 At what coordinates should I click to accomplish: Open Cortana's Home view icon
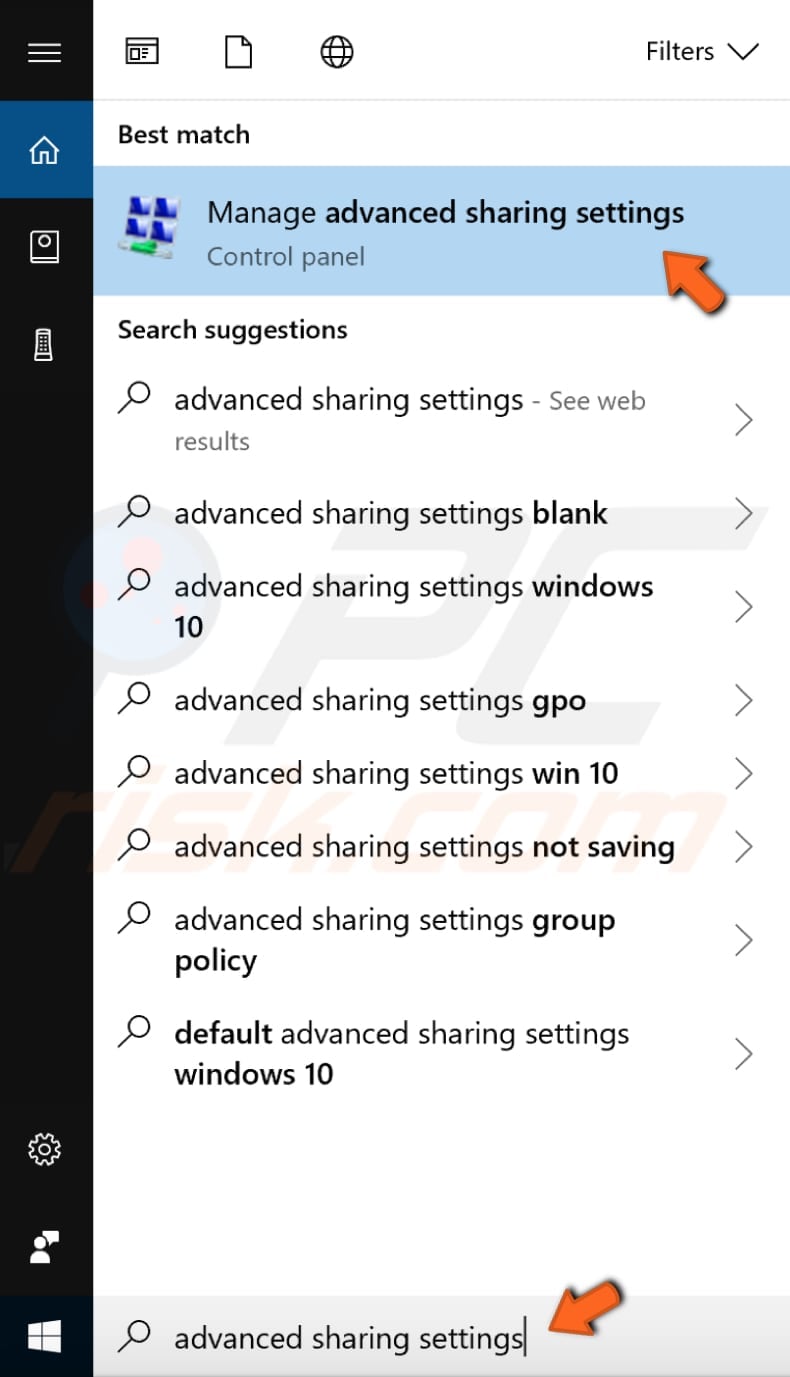pyautogui.click(x=45, y=148)
